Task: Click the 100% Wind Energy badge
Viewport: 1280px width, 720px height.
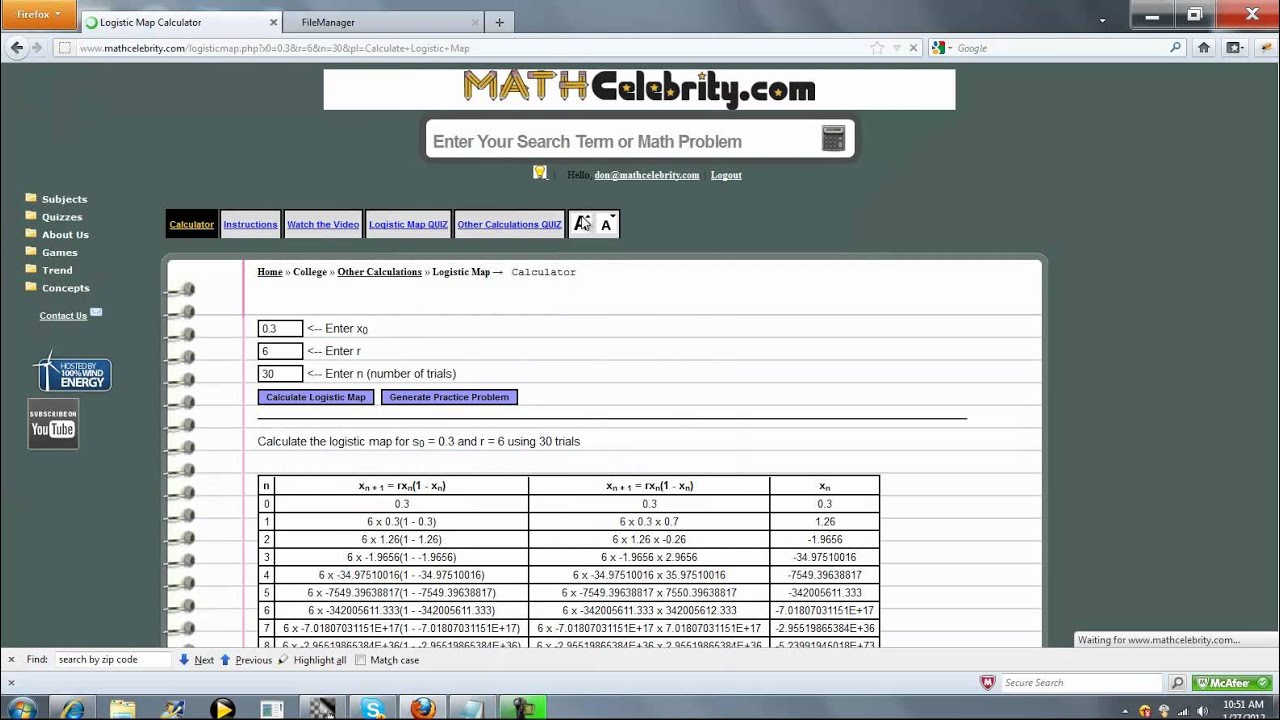Action: pos(72,373)
